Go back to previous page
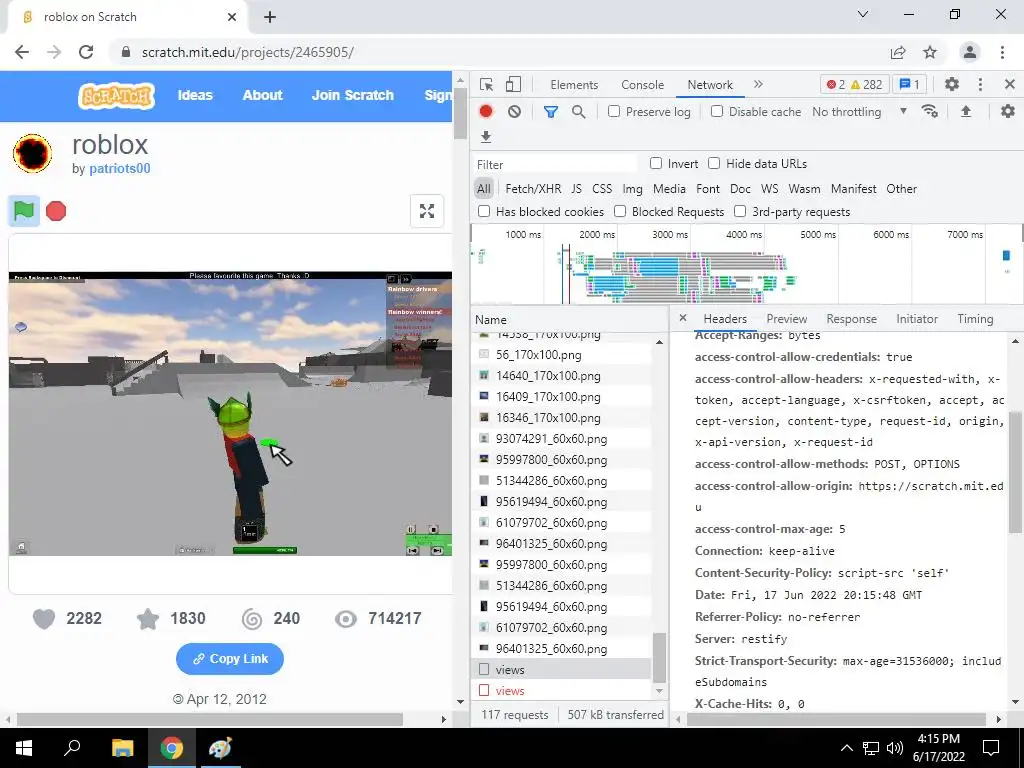Viewport: 1024px width, 768px height. (22, 52)
